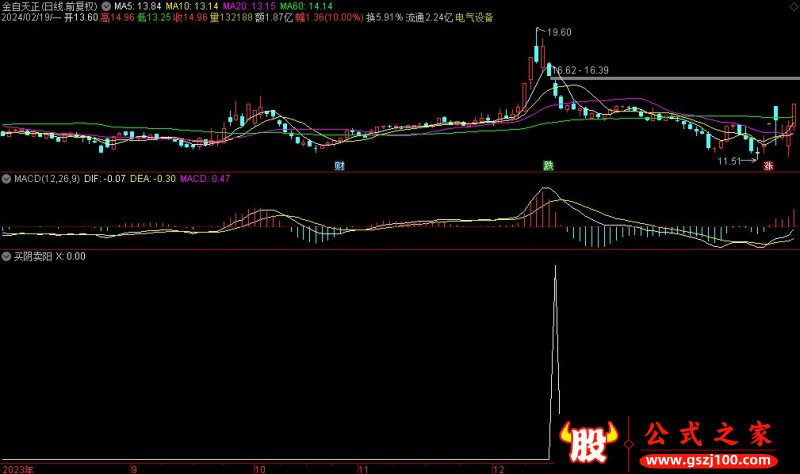This screenshot has height=474, width=800.
Task: Click the X: 0.00 indicator value
Action: point(70,256)
